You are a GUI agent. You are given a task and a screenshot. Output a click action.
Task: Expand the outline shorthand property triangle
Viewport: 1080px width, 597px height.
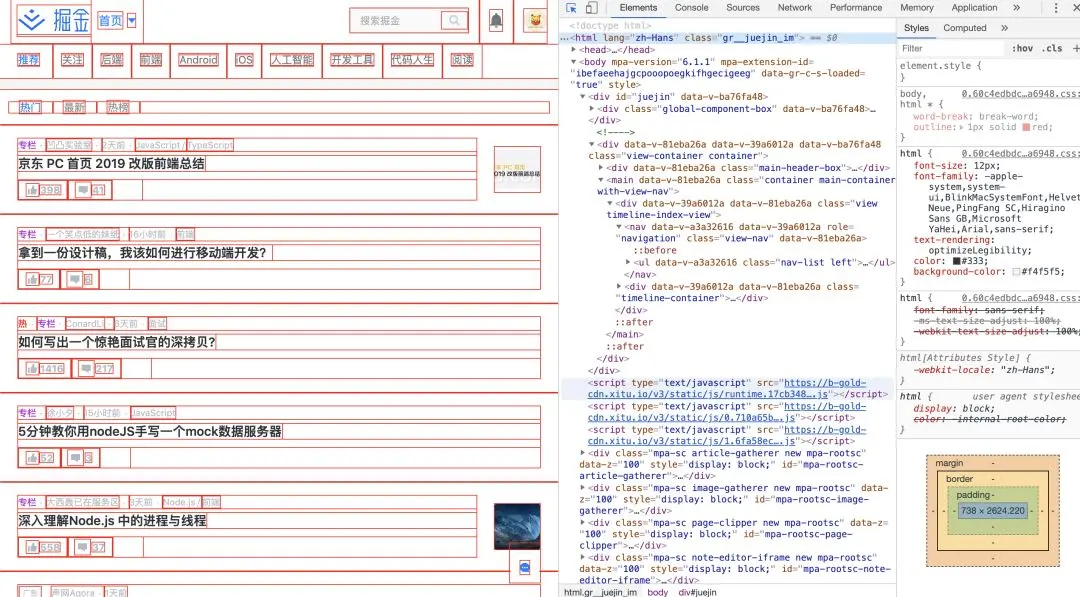[x=962, y=127]
